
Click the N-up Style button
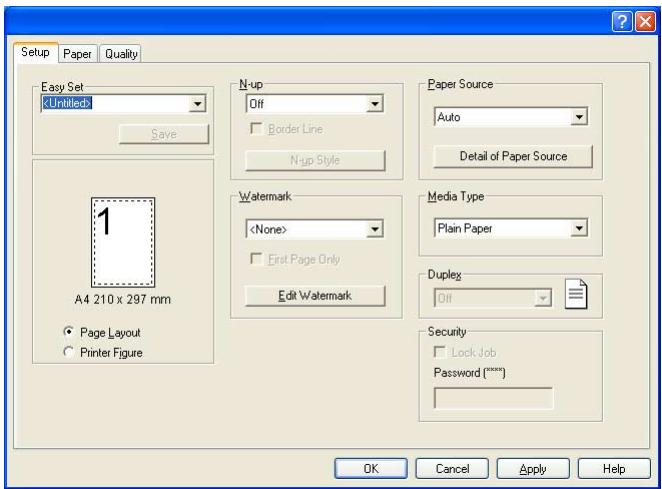click(315, 160)
